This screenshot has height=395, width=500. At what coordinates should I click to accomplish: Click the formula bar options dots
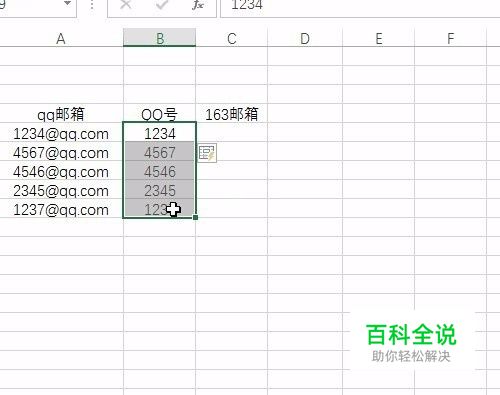pos(92,5)
